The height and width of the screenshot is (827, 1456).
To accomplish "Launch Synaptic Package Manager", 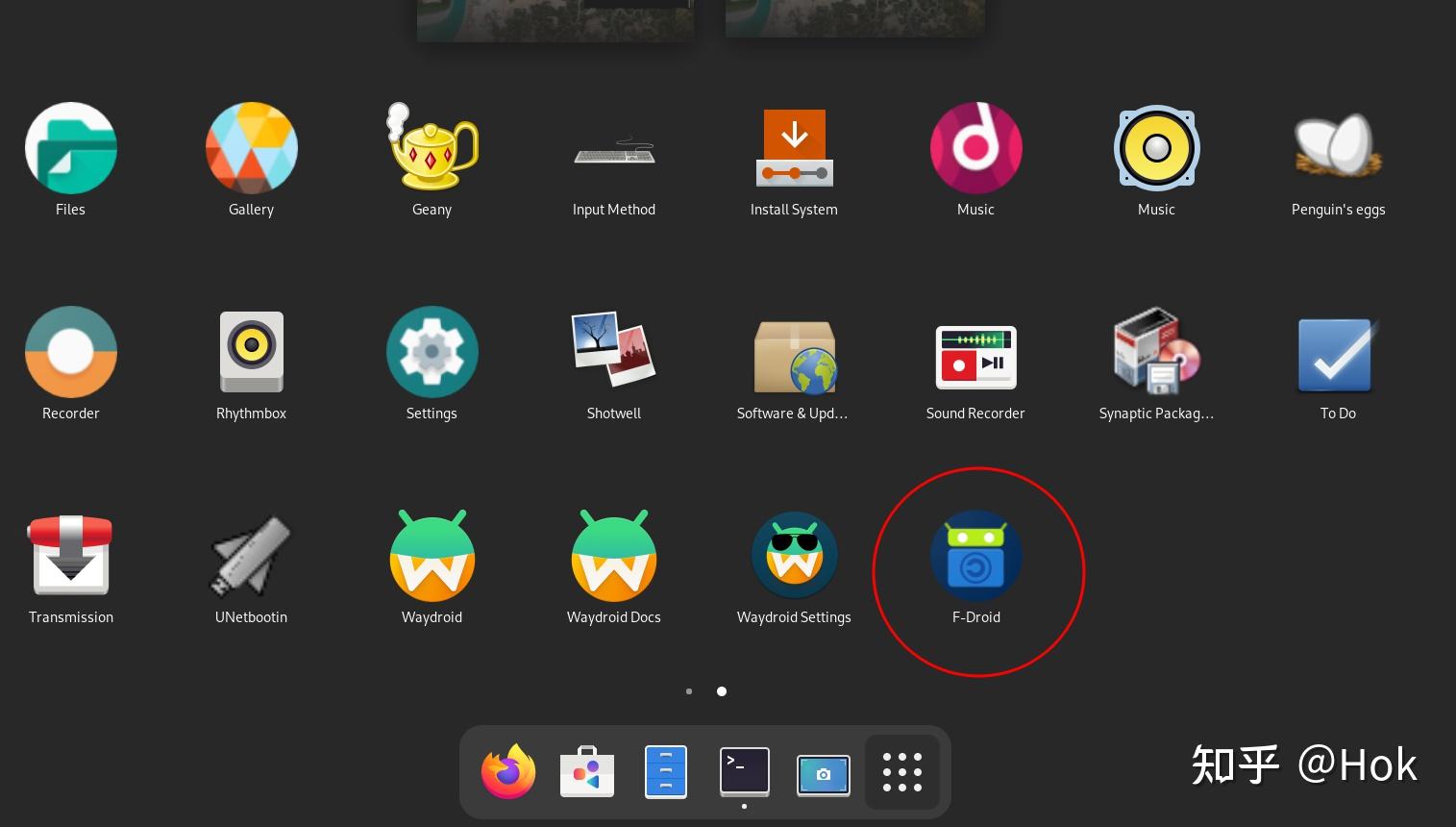I will [x=1156, y=352].
